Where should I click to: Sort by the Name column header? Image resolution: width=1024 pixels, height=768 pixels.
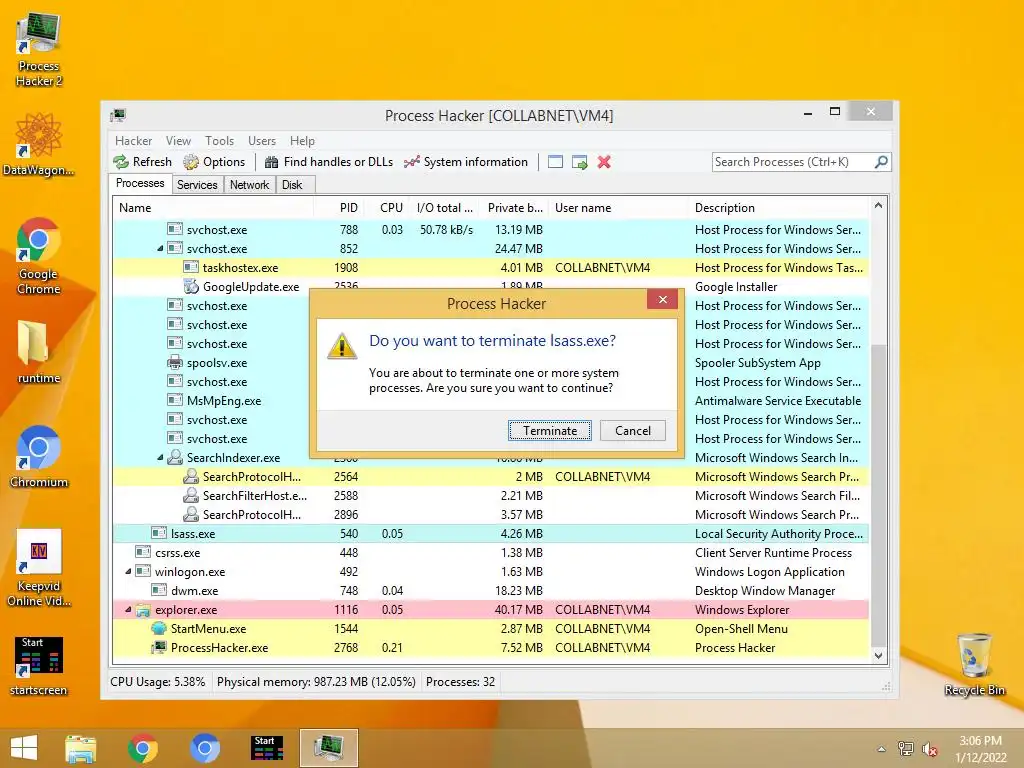pos(214,208)
